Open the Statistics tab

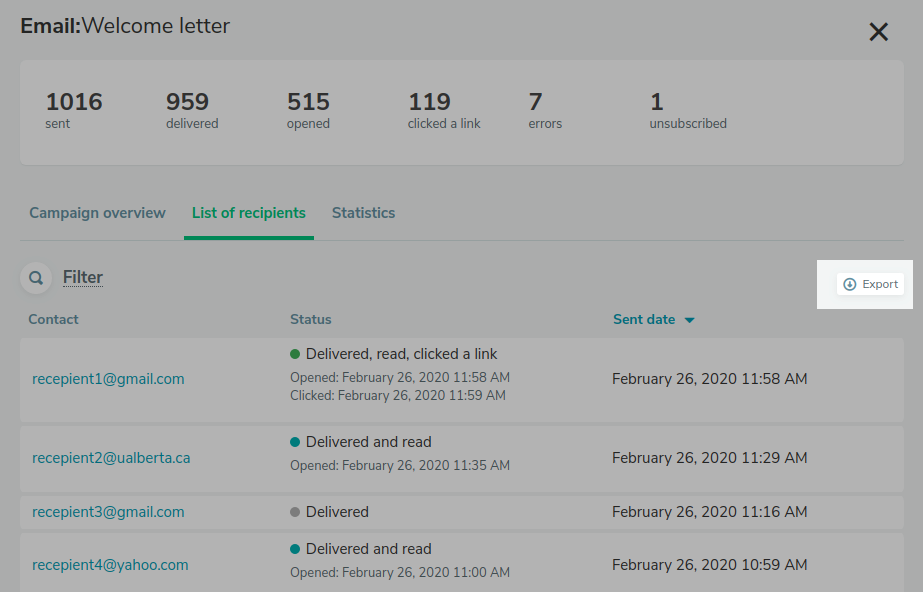(x=363, y=213)
